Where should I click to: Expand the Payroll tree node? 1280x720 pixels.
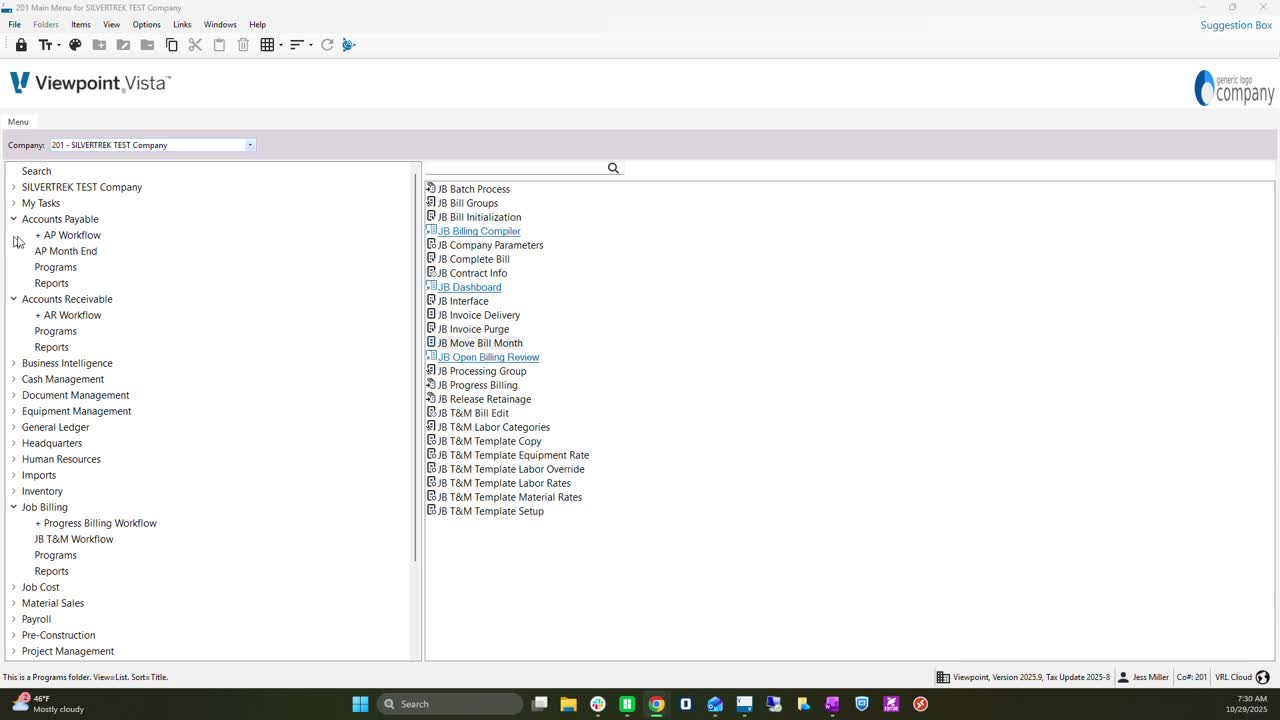pos(14,619)
